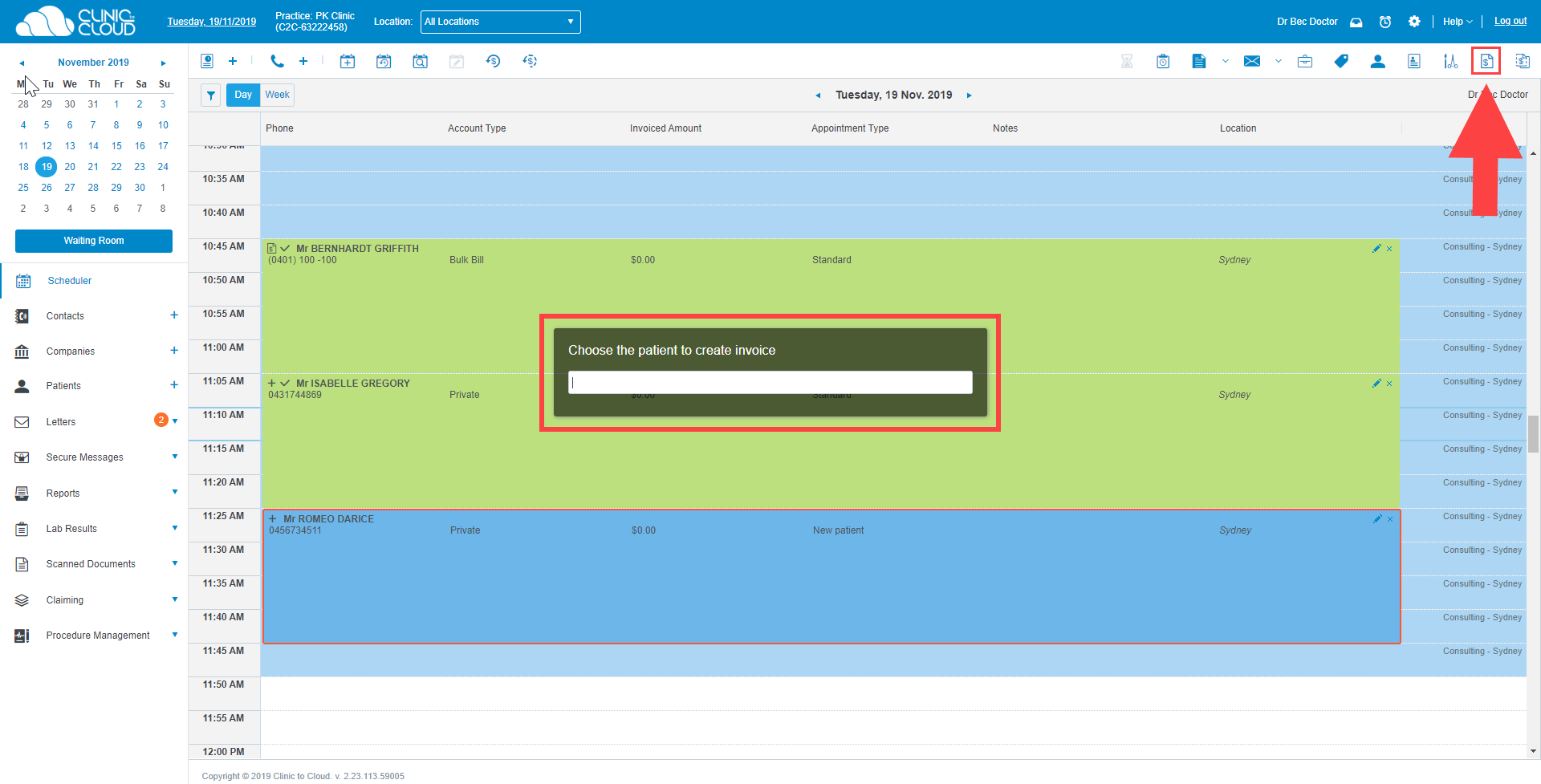Select 22 November in the mini calendar
The width and height of the screenshot is (1541, 784).
pyautogui.click(x=116, y=167)
